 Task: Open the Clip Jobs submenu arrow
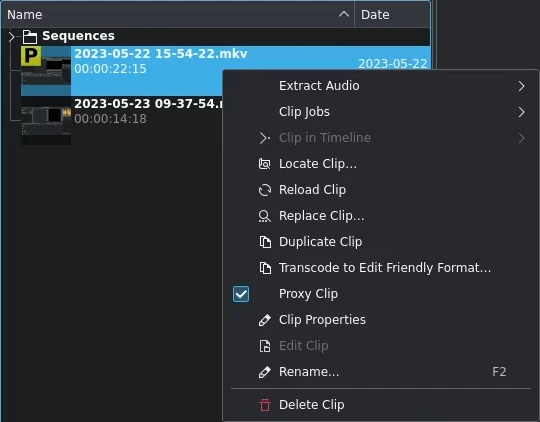(521, 112)
